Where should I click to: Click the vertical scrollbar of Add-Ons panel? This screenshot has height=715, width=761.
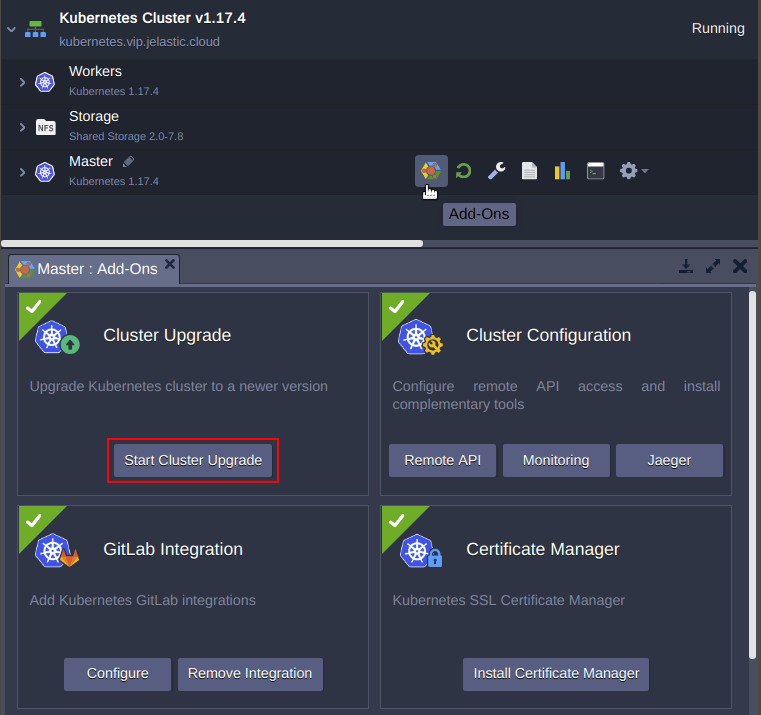752,475
